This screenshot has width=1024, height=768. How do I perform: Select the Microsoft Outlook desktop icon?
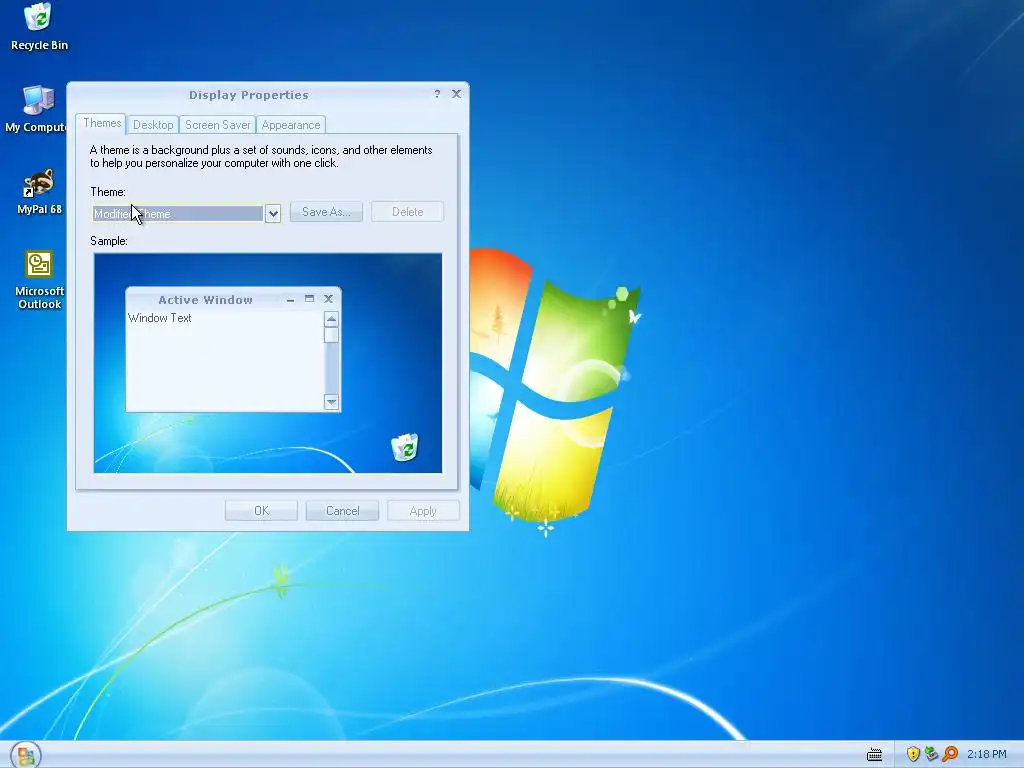coord(39,280)
